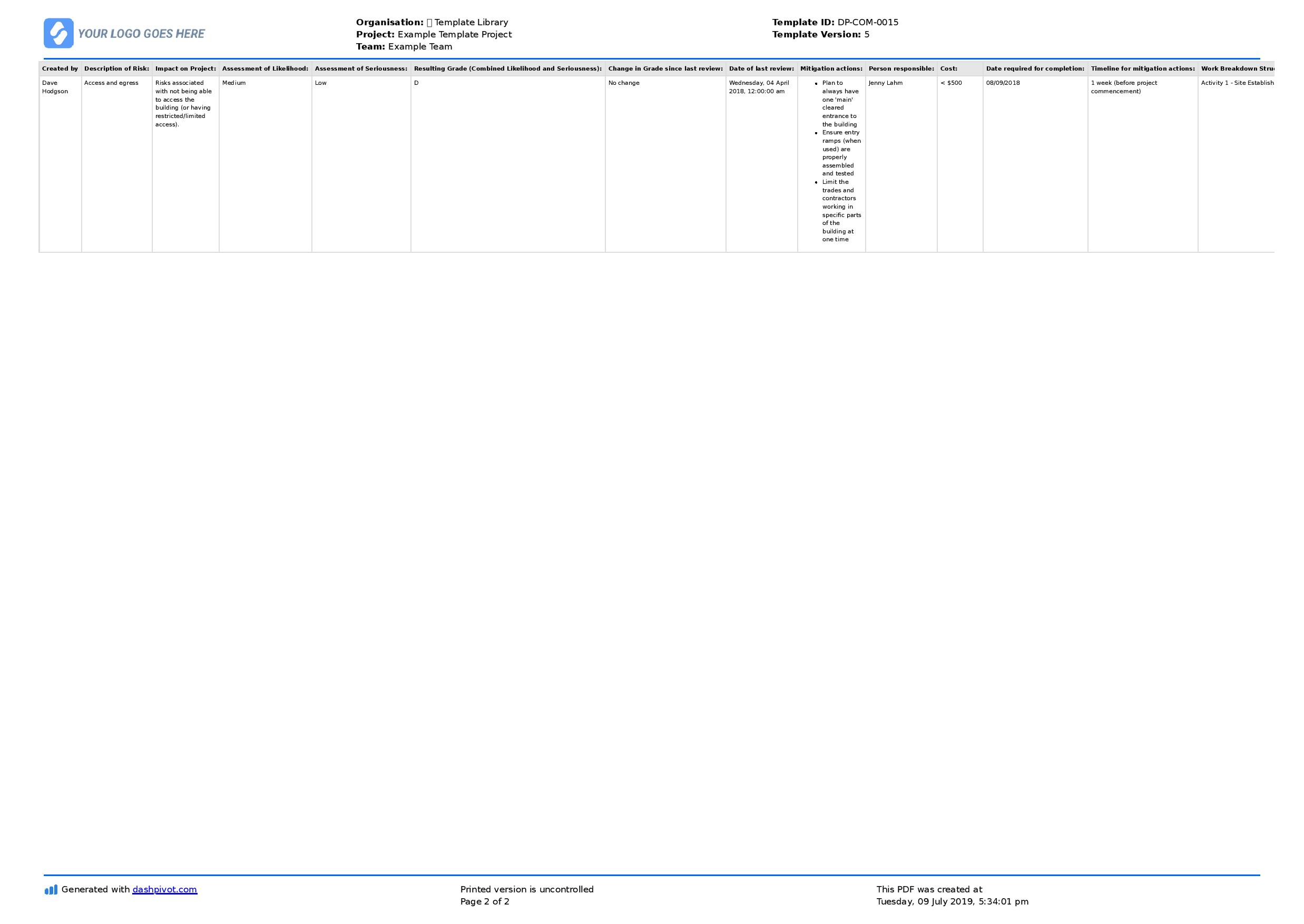The image size is (1304, 924).
Task: Select 'Change in Grade since last review:' header
Action: (665, 69)
